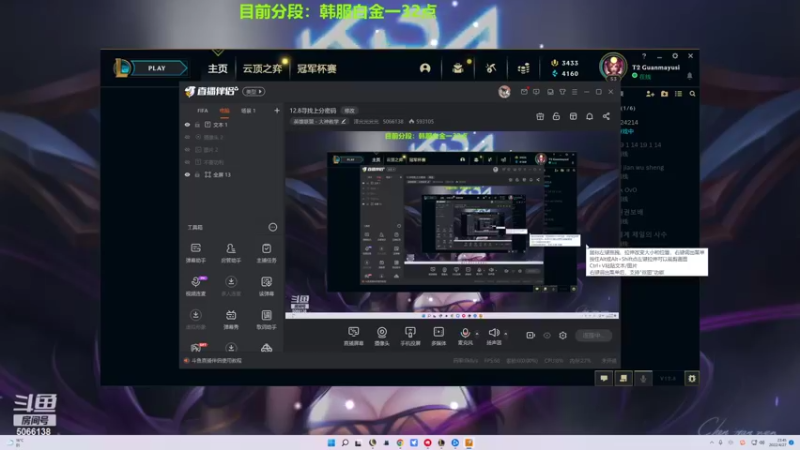Collapse the 工具箱 toolbox panel
800x450 pixels.
coord(273,227)
